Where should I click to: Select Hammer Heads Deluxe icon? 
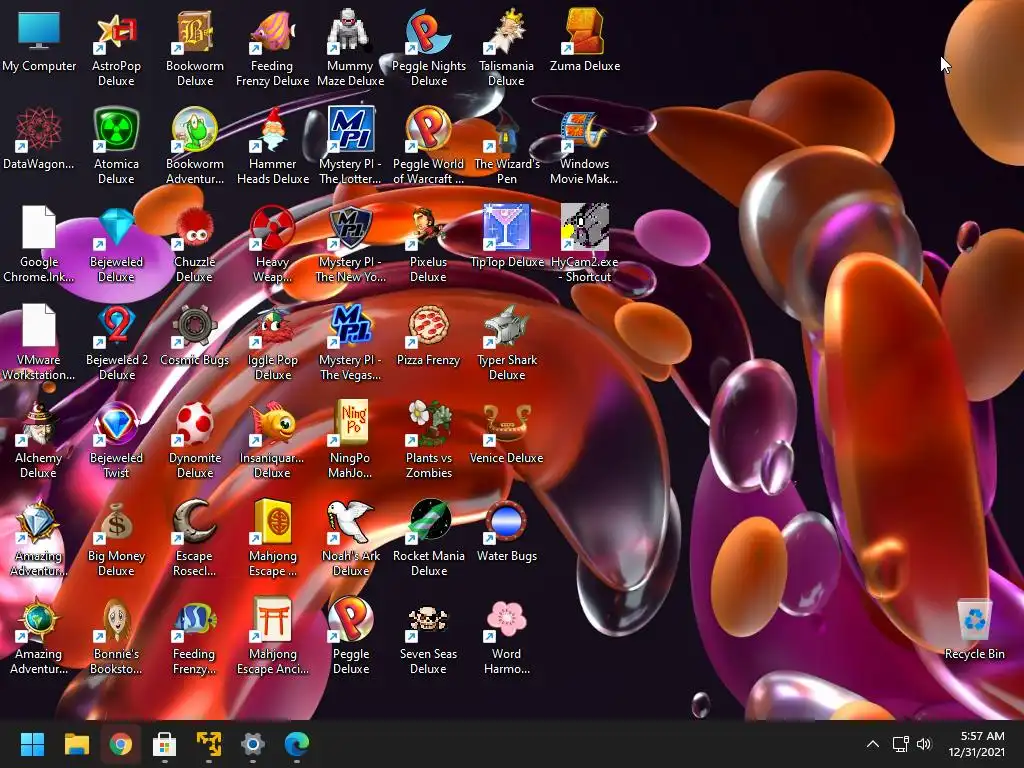[x=272, y=129]
